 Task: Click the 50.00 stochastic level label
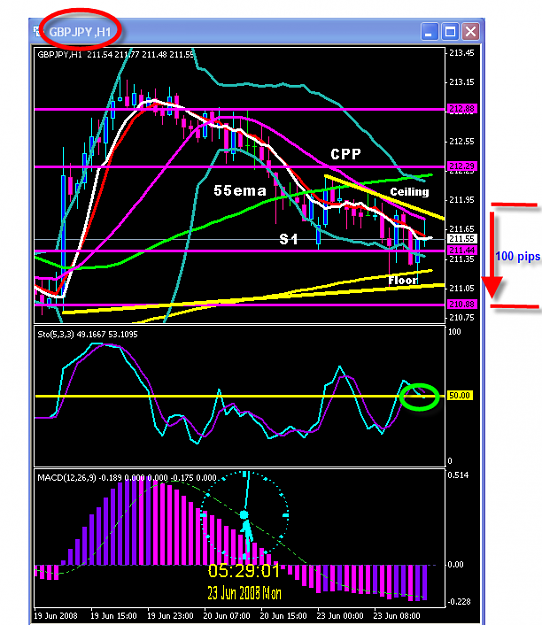point(460,395)
